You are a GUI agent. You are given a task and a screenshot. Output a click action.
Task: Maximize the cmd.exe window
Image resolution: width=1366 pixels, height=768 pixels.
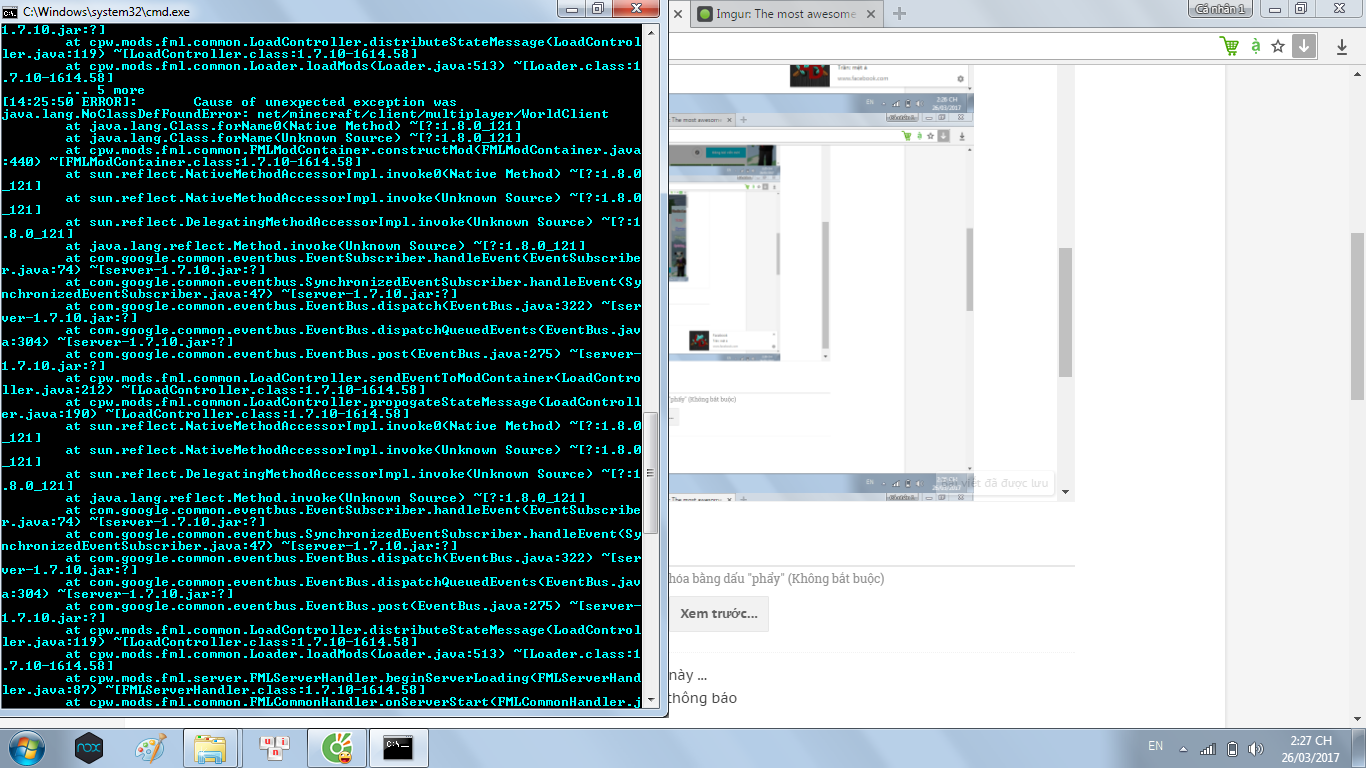[598, 9]
